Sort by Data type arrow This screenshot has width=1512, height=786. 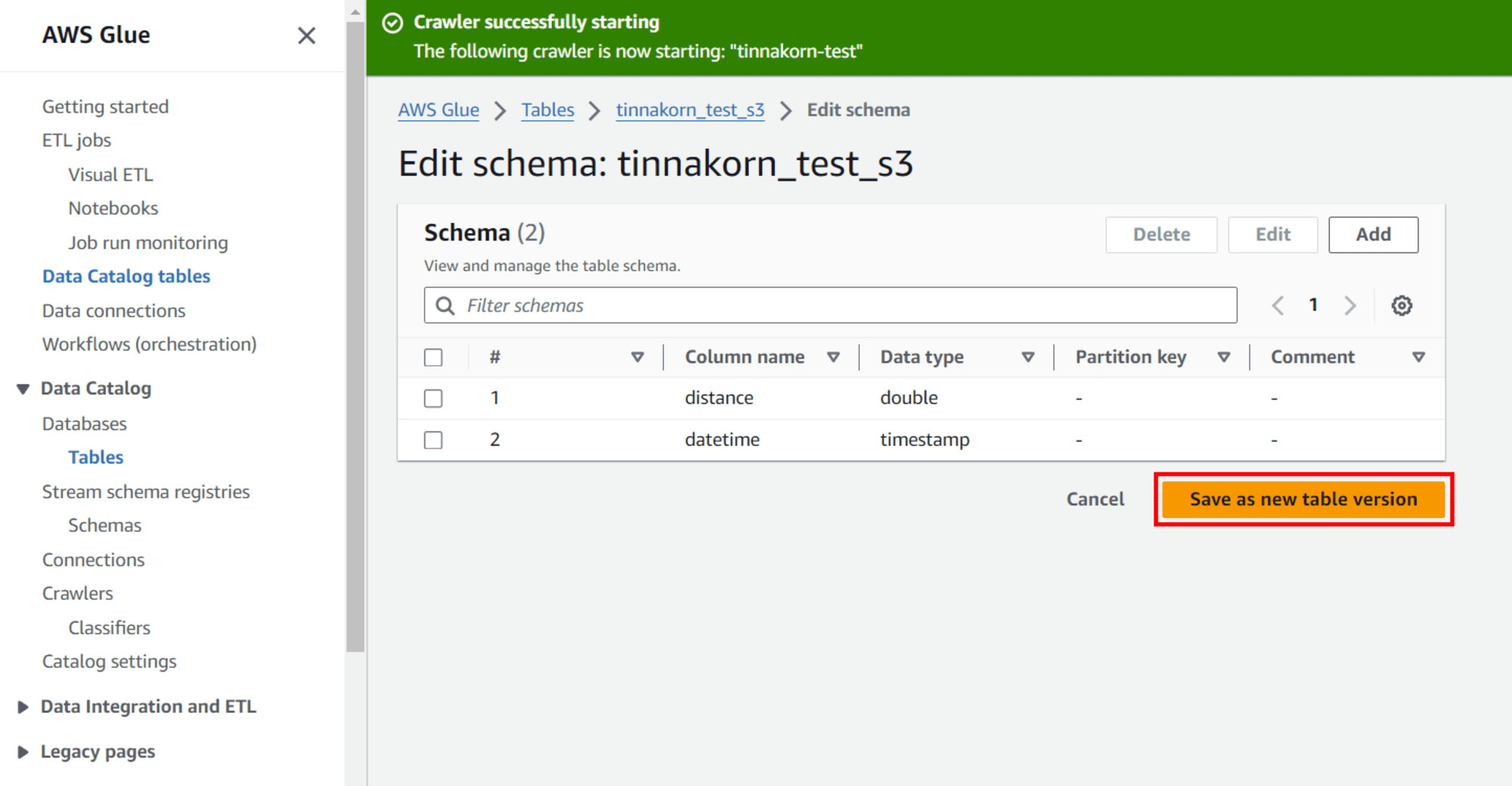tap(1028, 357)
